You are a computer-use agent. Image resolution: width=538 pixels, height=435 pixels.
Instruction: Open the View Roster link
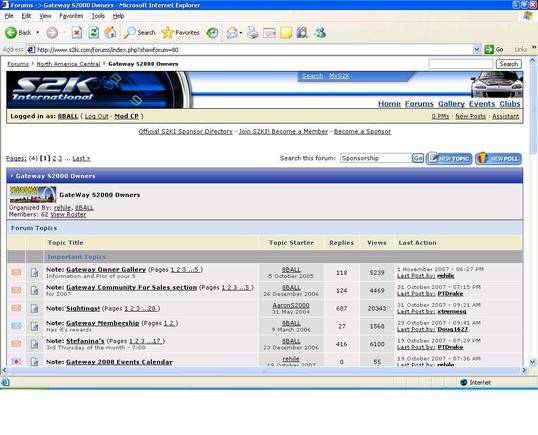click(x=68, y=214)
